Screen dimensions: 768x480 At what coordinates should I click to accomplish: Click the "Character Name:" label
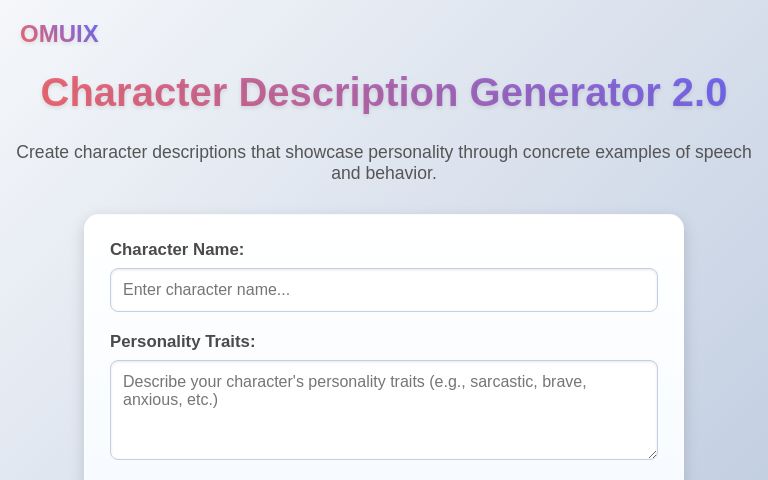177,250
